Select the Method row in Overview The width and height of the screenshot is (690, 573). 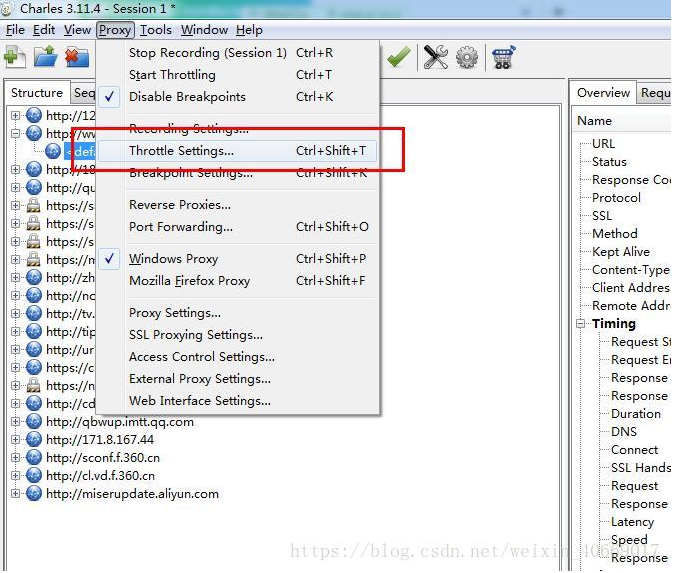point(614,233)
